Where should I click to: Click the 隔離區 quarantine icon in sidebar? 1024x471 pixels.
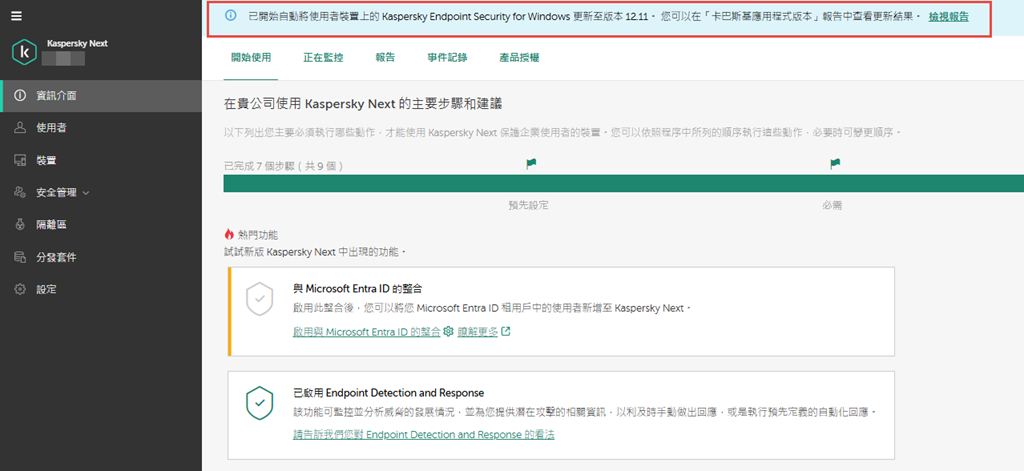19,225
